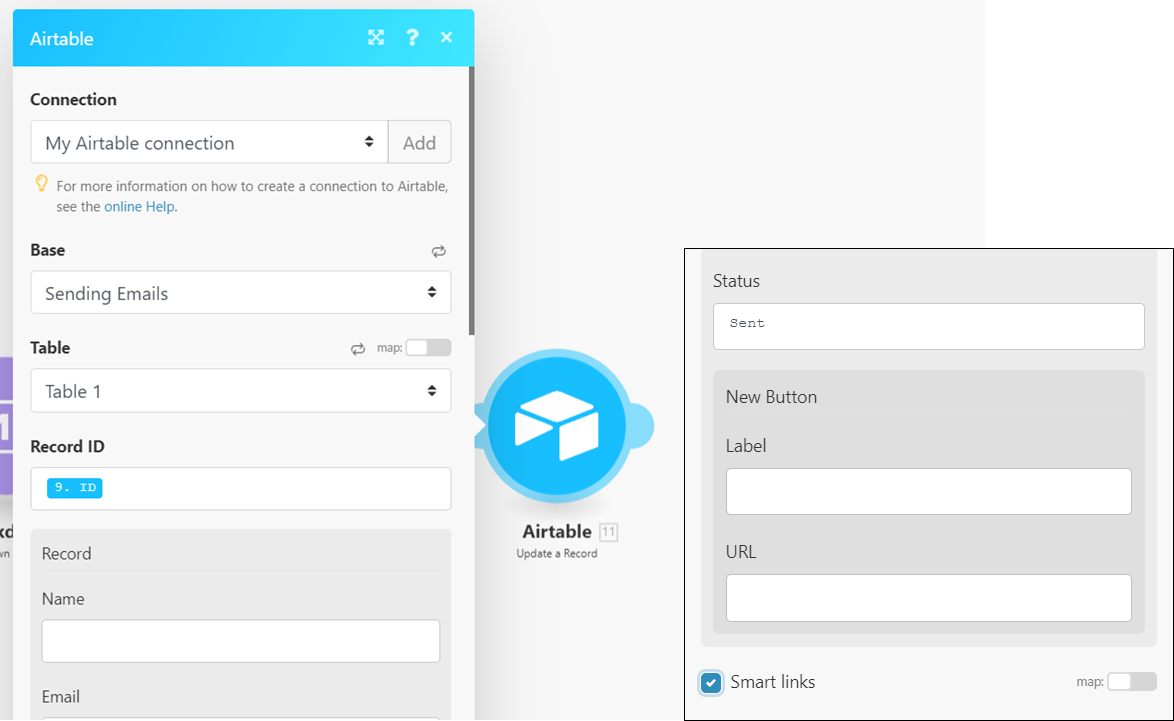Viewport: 1174px width, 721px height.
Task: Click the Record ID input field
Action: pos(241,489)
